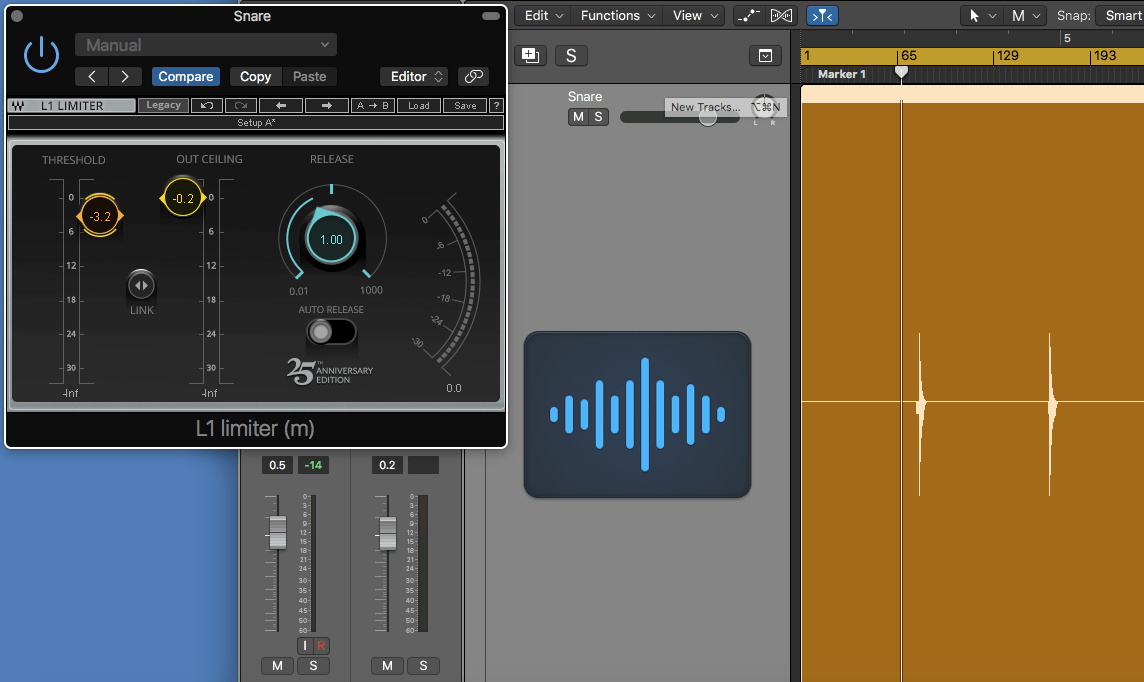The height and width of the screenshot is (682, 1144).
Task: Click the crossfade drag mode icon
Action: coord(780,15)
